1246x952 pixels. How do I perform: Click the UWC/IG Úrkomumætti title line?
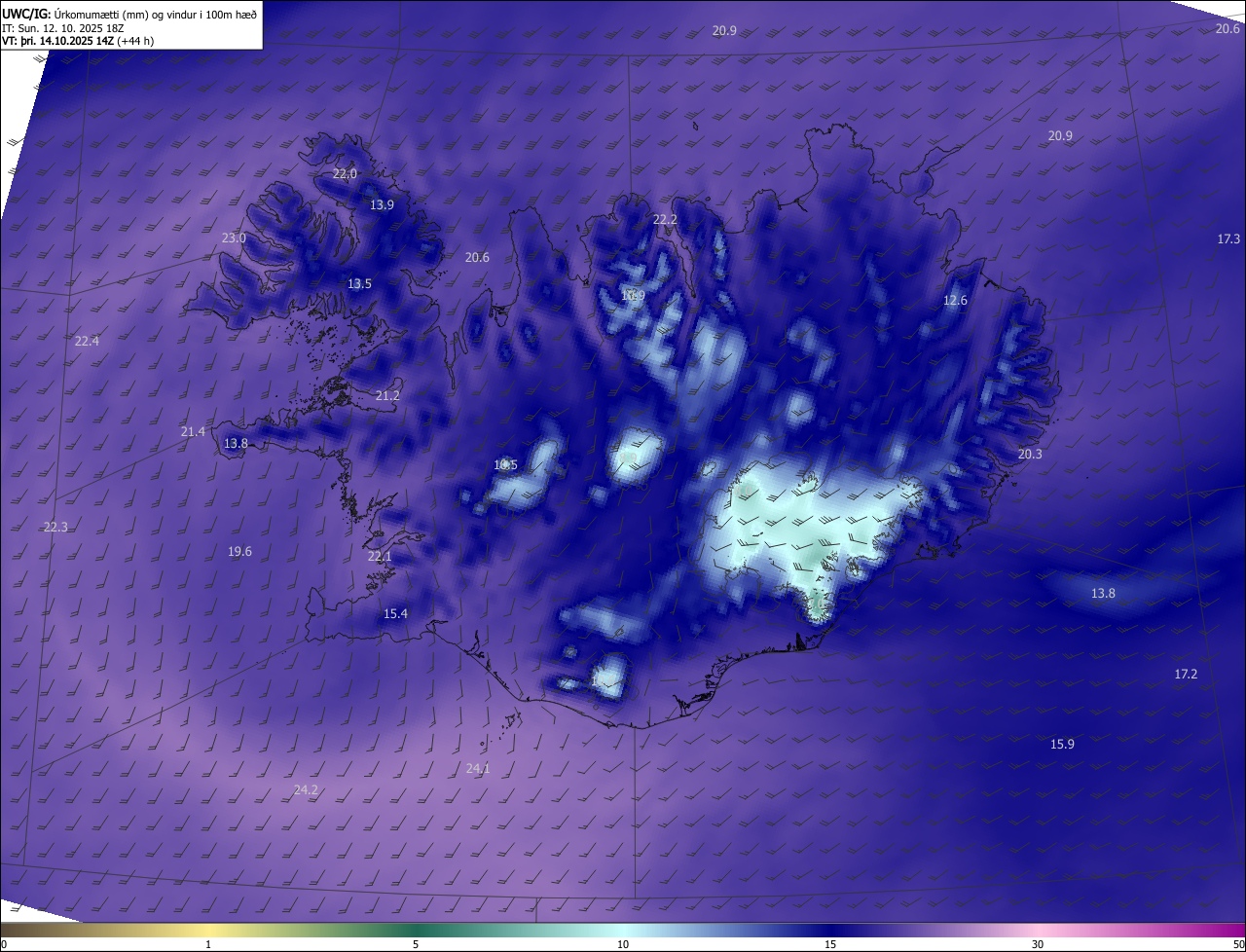130,14
